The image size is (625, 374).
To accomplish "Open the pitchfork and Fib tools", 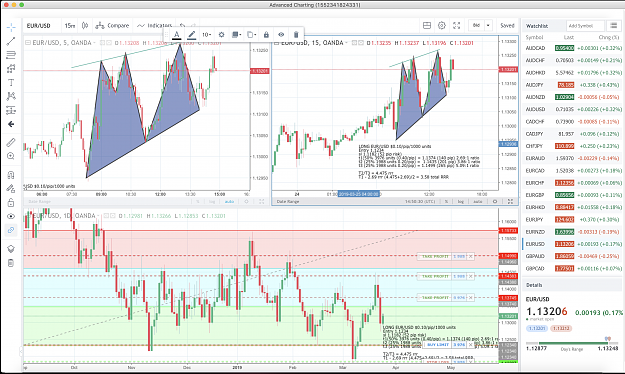I will (x=11, y=55).
